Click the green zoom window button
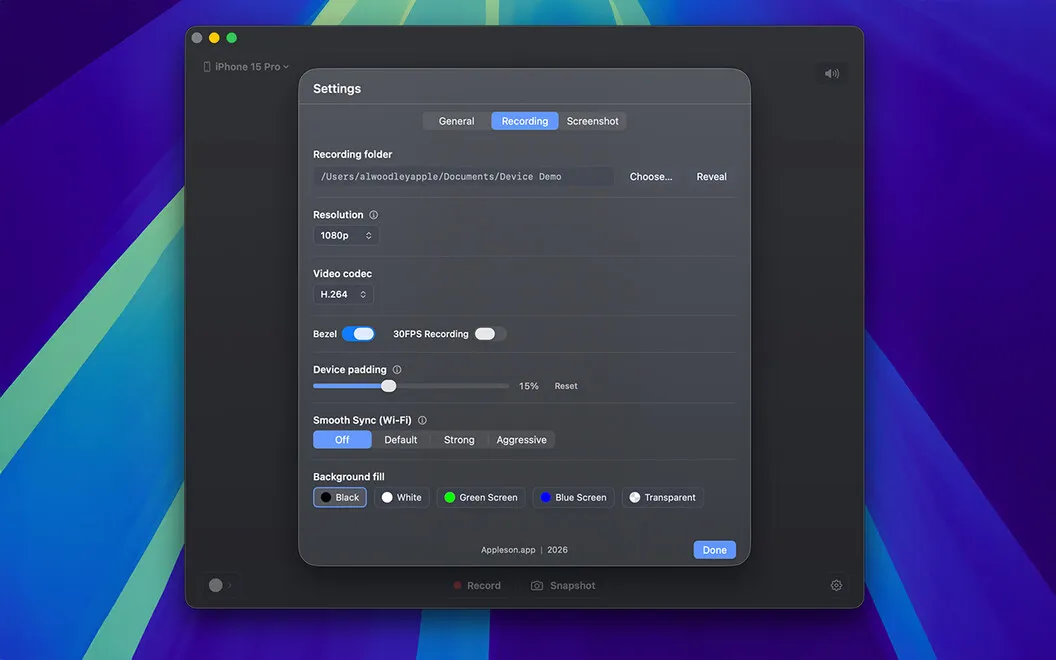This screenshot has height=660, width=1056. (x=232, y=38)
